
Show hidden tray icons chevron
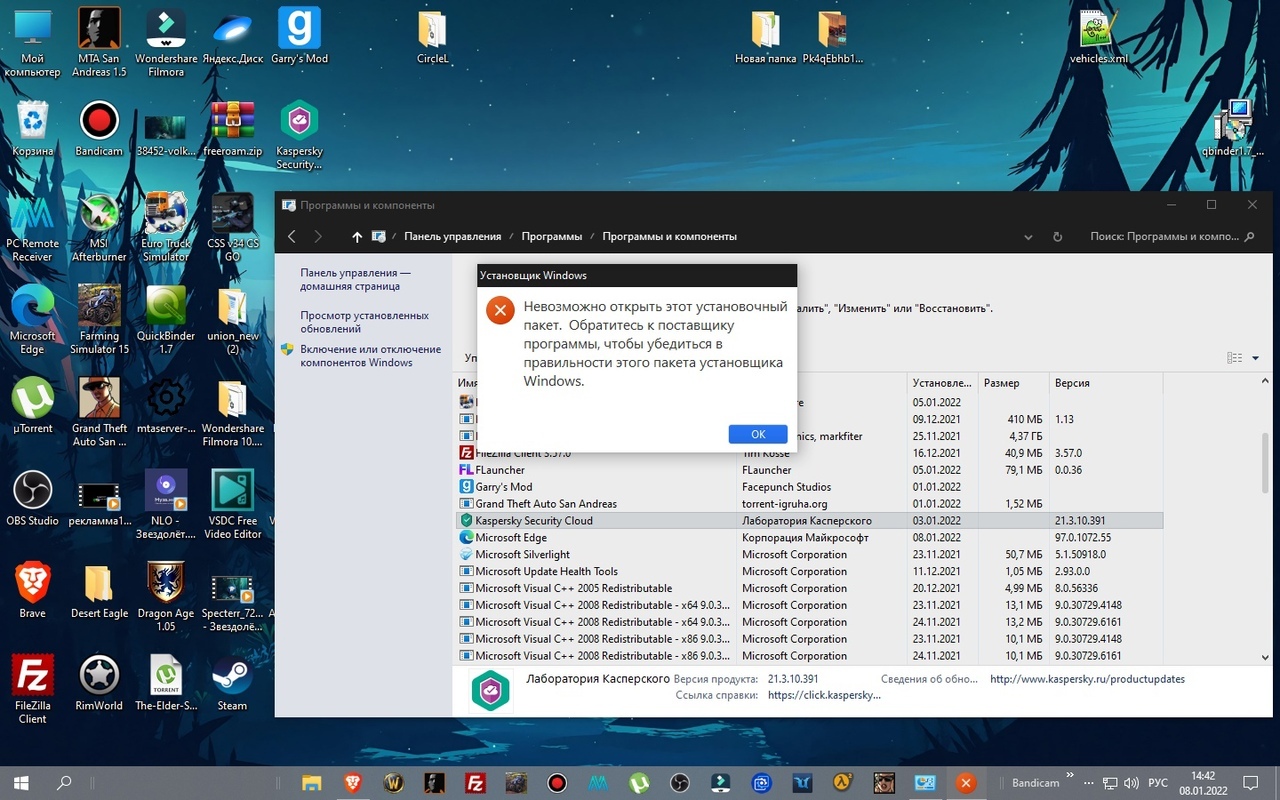coord(1070,776)
